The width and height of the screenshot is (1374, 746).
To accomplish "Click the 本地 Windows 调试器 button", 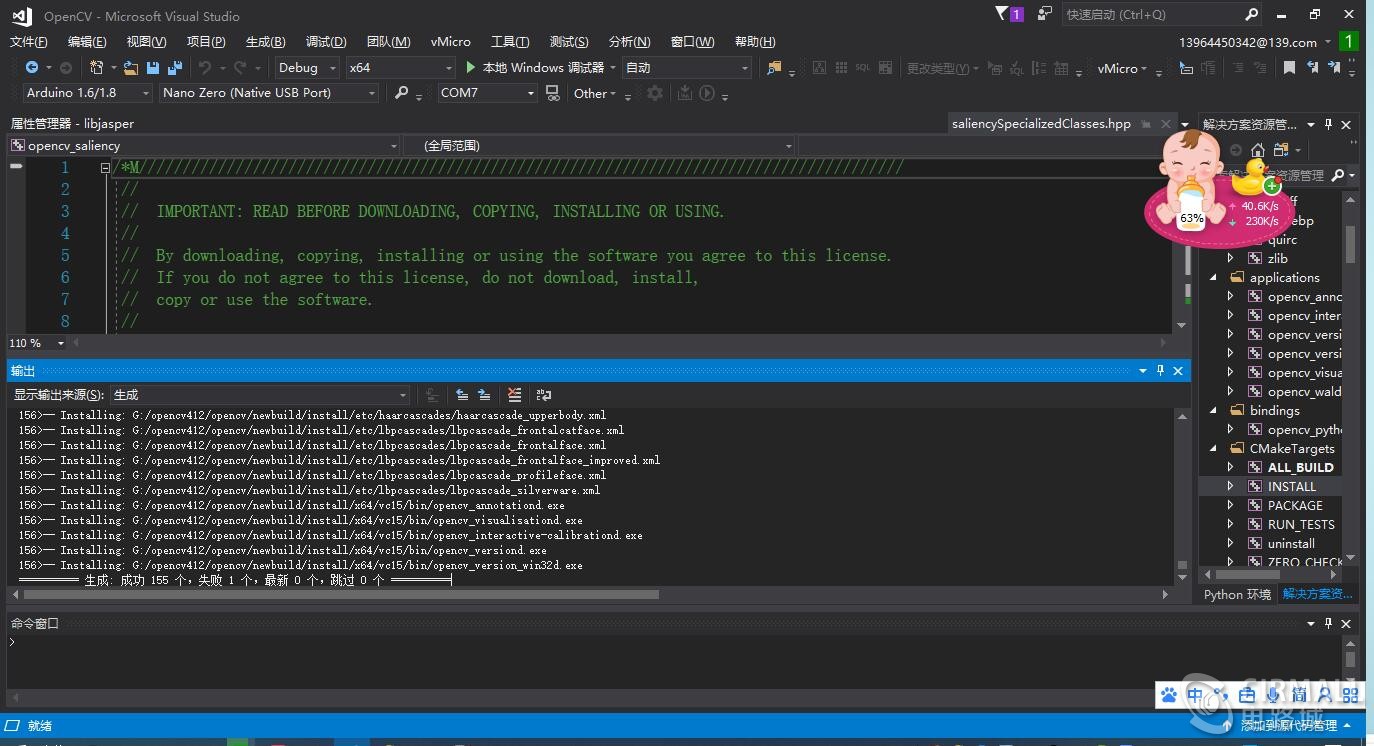I will click(x=543, y=68).
